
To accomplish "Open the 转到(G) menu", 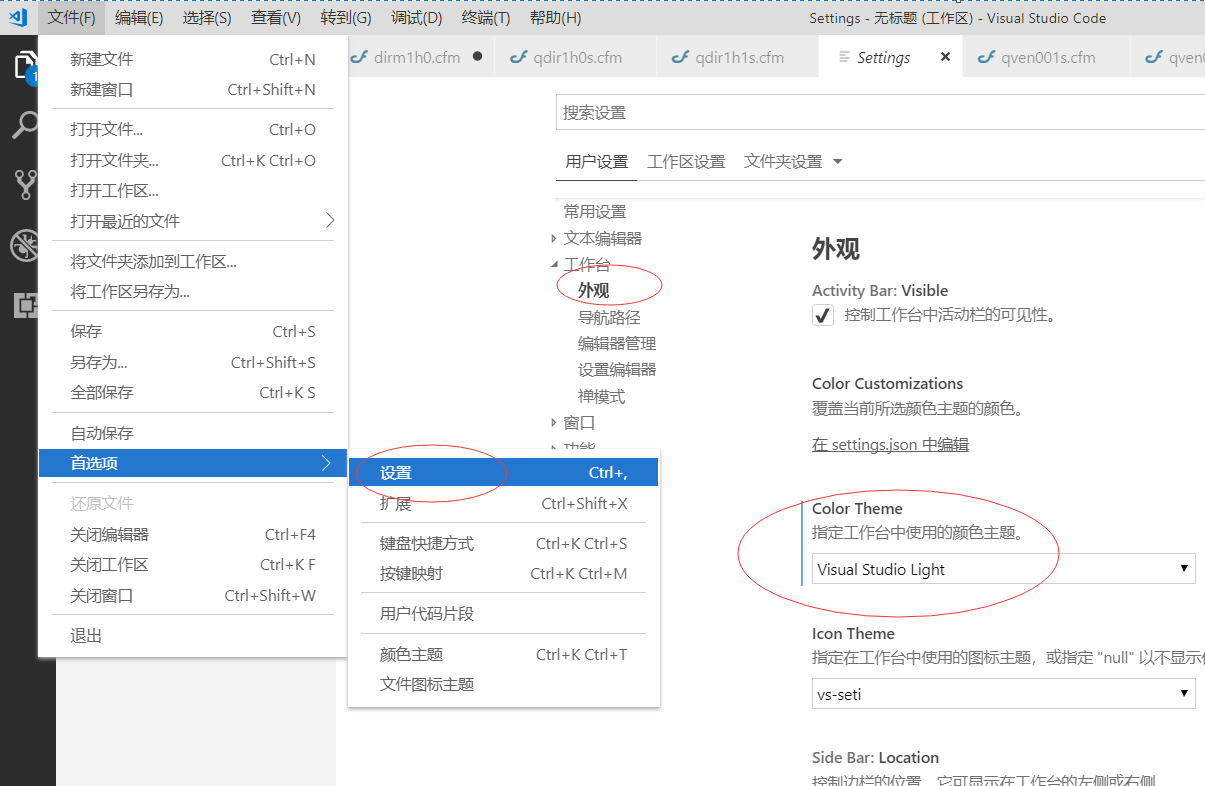I will (x=346, y=17).
